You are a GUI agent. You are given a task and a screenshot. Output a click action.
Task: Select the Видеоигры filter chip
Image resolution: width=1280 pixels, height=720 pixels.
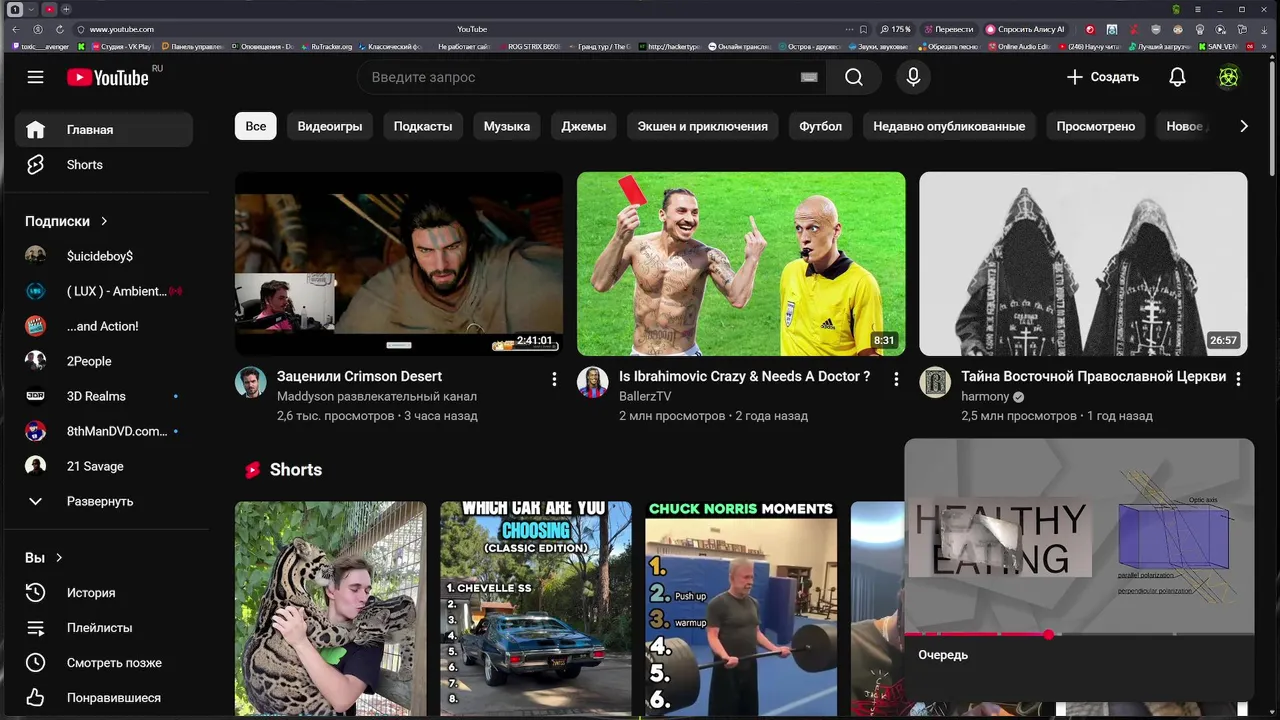click(330, 126)
